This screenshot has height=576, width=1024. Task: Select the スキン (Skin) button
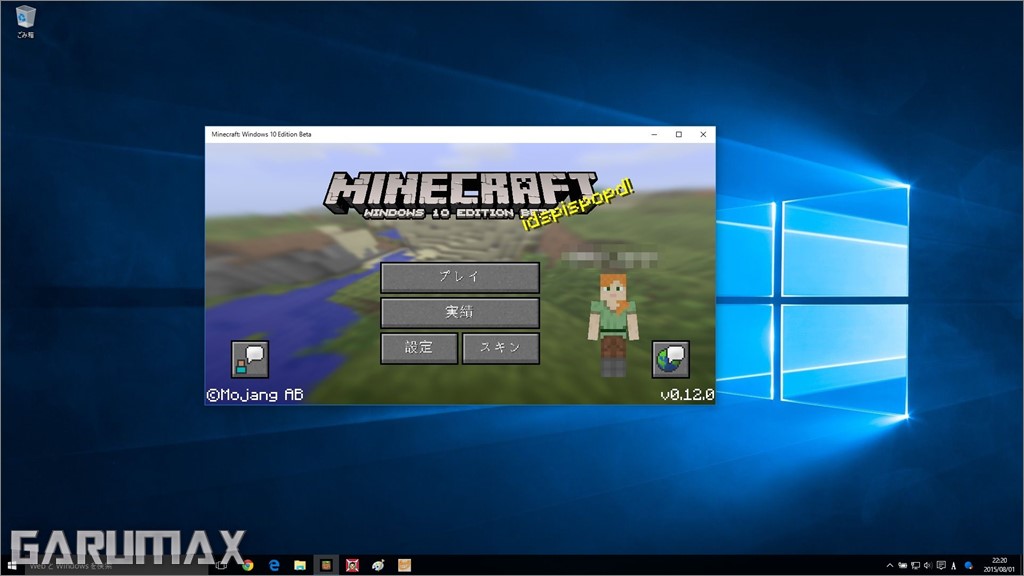[500, 348]
